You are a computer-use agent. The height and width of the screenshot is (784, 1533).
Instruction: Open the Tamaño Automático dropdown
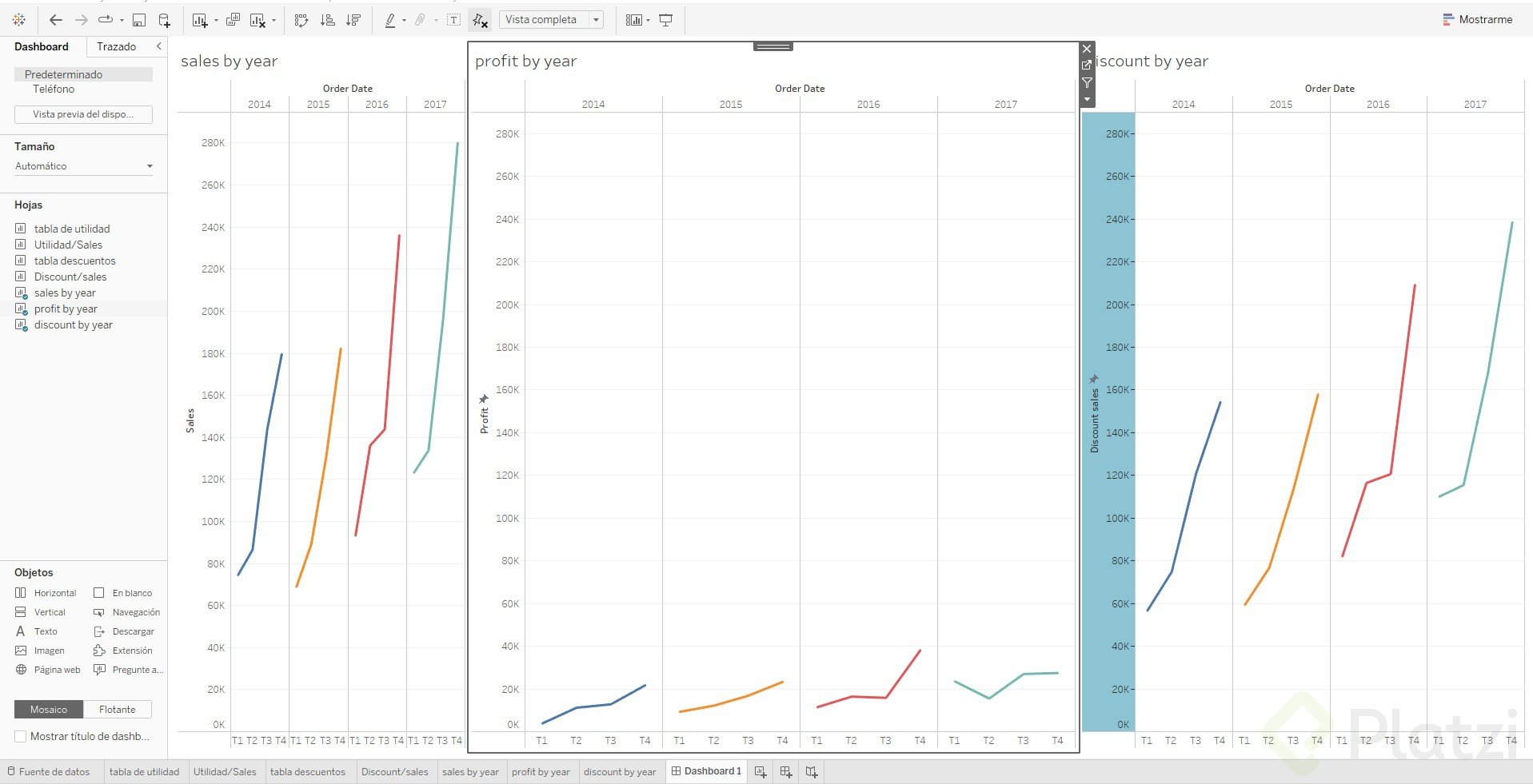[83, 166]
